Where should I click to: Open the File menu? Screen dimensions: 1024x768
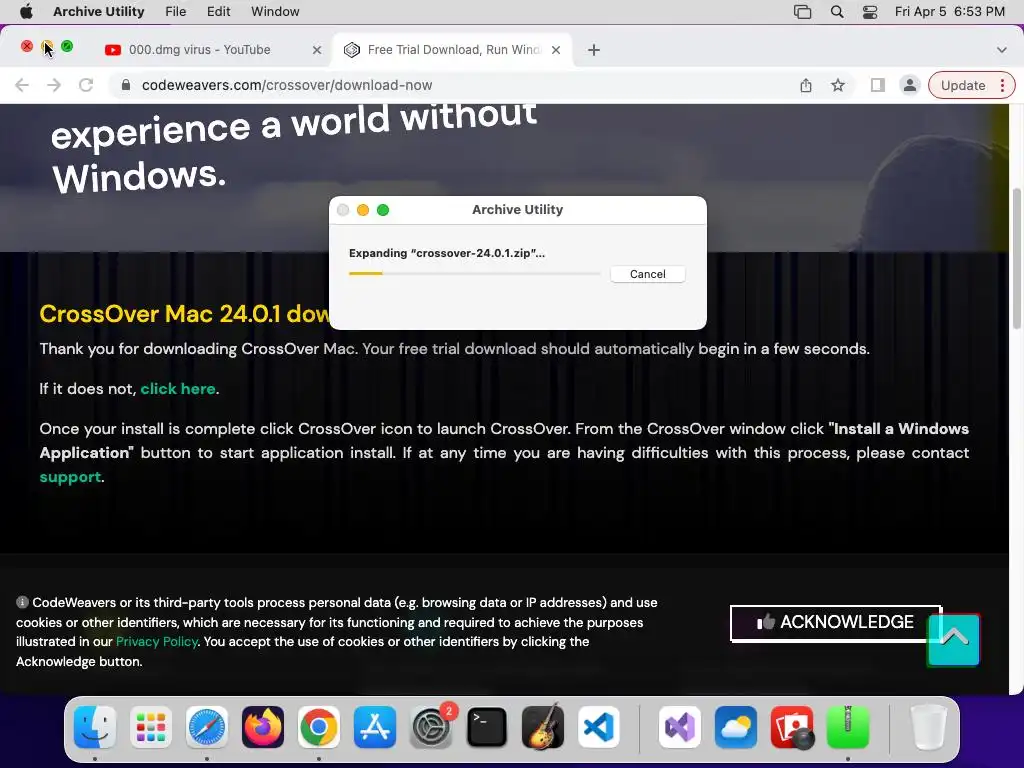[176, 11]
